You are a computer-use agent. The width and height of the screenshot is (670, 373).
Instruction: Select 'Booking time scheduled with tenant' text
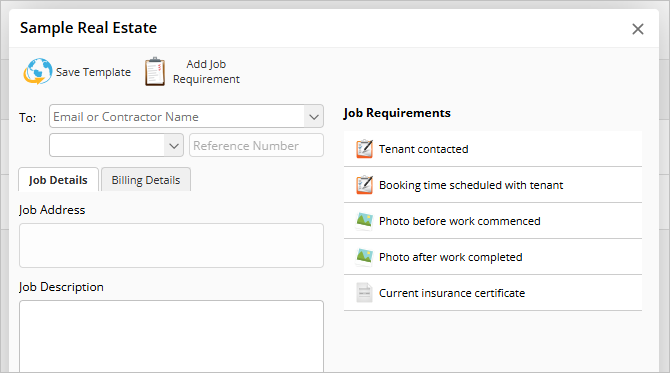pyautogui.click(x=471, y=185)
